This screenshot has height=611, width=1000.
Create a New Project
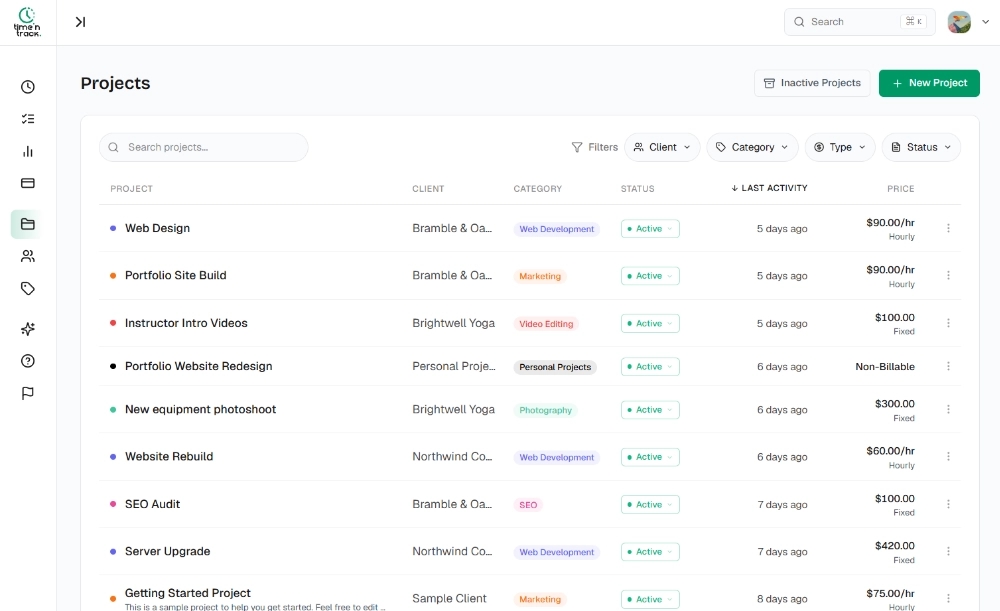[x=929, y=84]
